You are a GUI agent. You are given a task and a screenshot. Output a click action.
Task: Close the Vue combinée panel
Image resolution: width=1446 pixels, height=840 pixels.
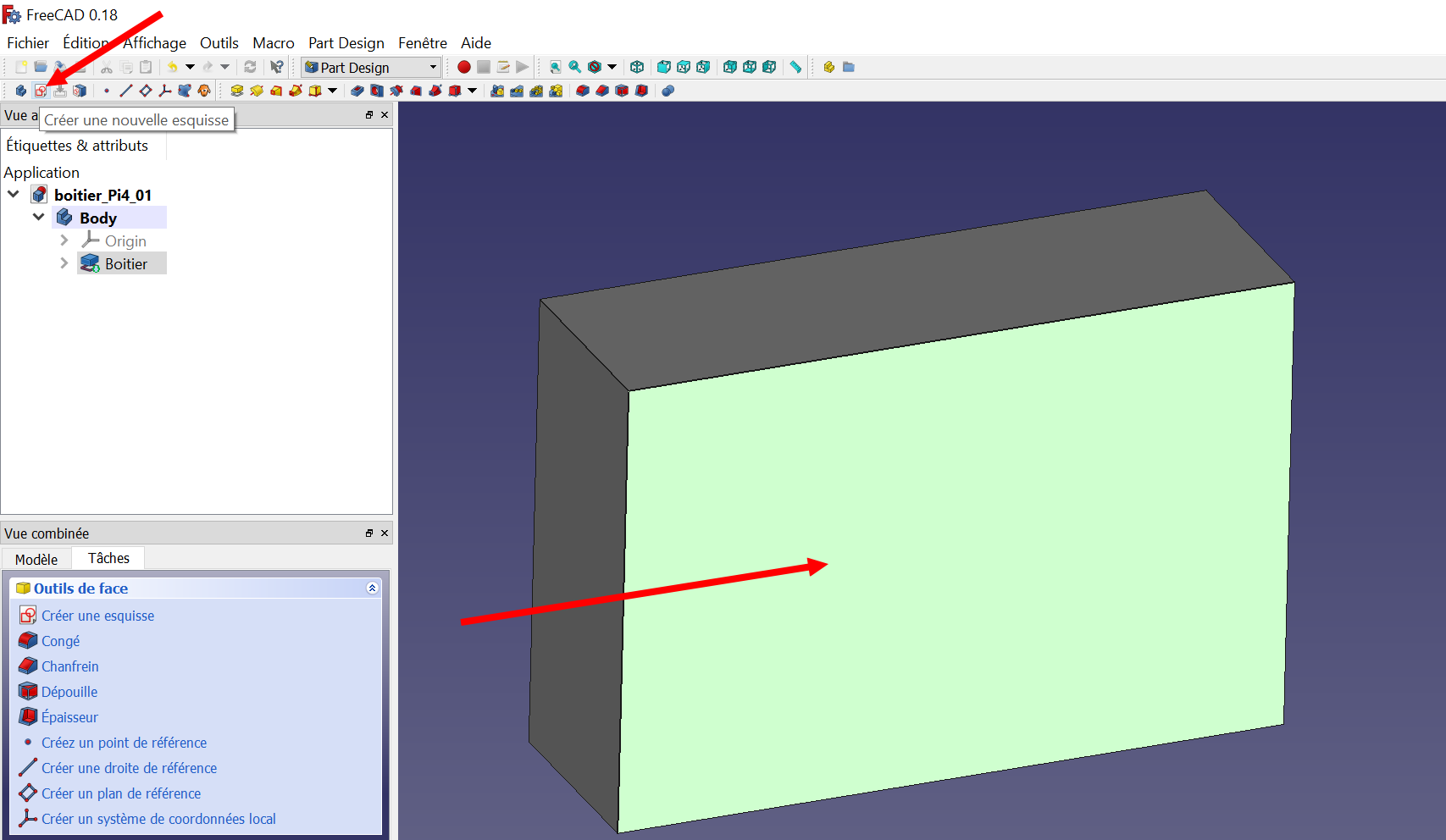point(385,533)
